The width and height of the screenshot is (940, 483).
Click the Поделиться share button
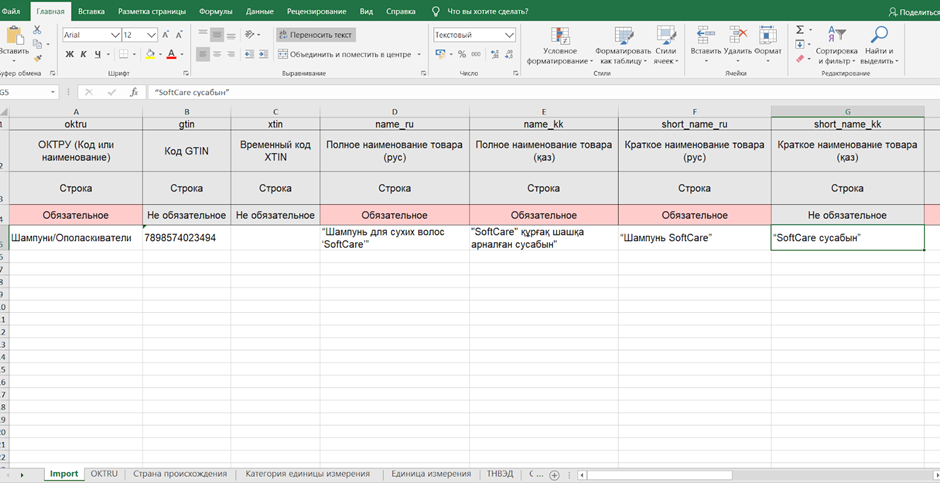pos(914,11)
